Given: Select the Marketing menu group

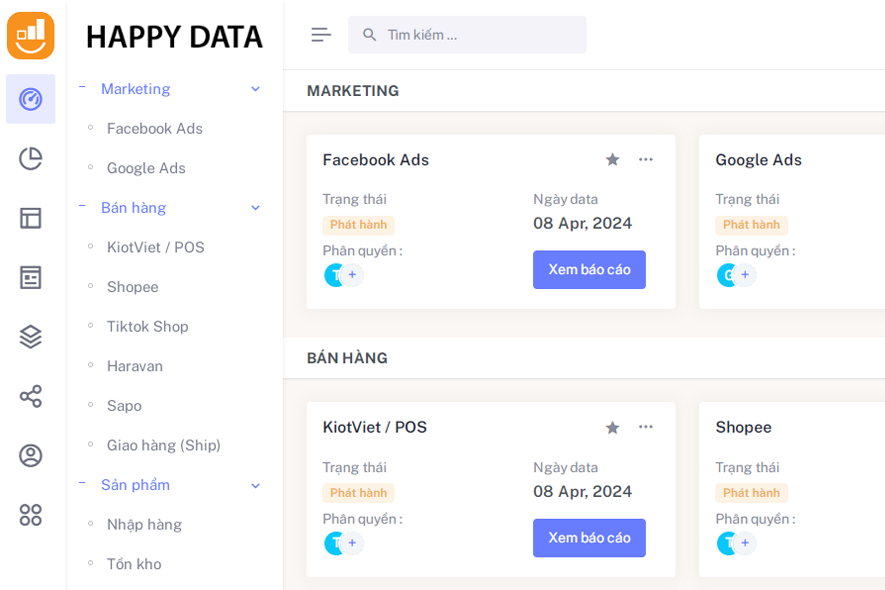Looking at the screenshot, I should pyautogui.click(x=135, y=89).
